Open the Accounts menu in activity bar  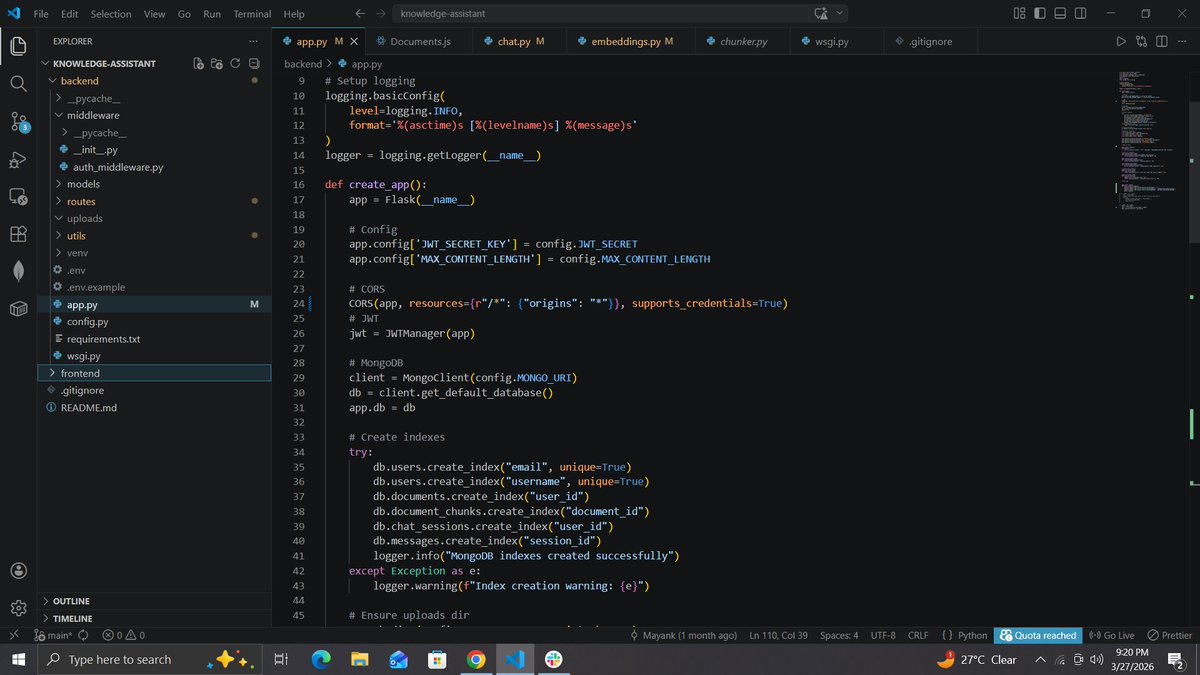[x=18, y=570]
